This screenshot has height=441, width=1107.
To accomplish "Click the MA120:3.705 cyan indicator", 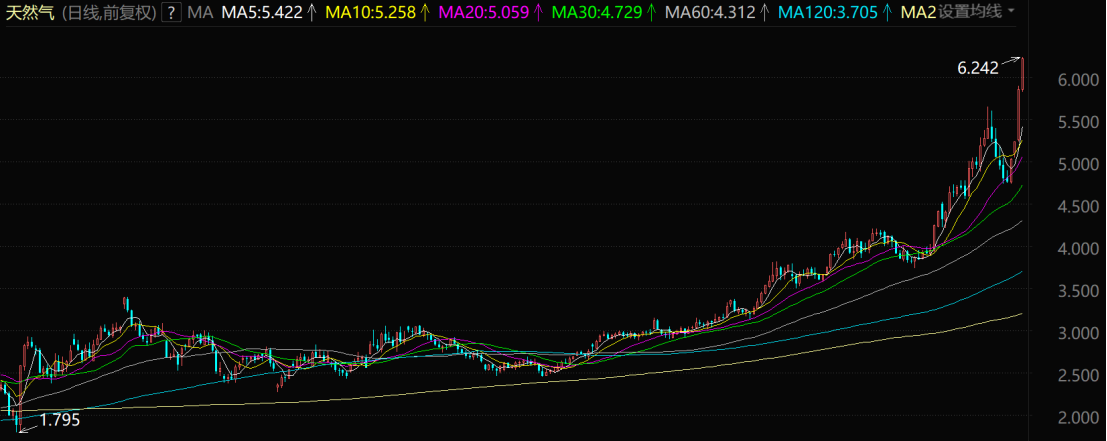I will (828, 13).
